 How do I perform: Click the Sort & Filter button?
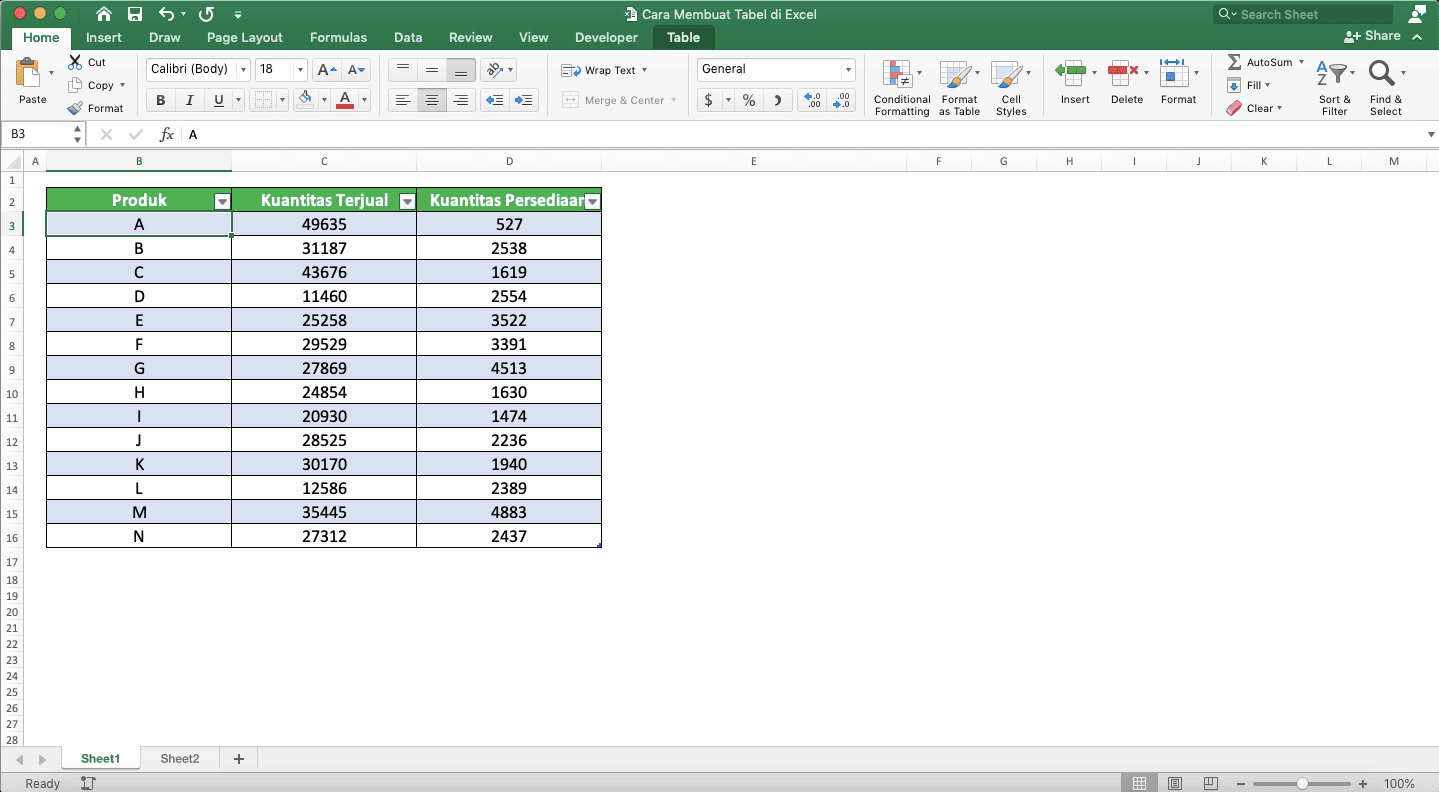(x=1335, y=88)
